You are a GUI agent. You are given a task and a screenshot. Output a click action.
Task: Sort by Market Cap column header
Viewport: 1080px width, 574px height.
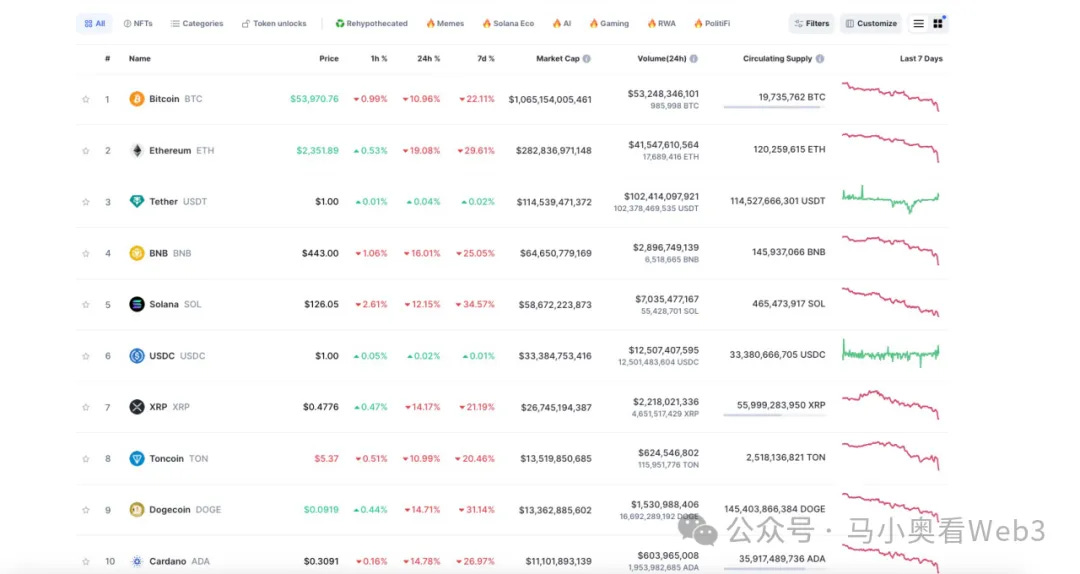pos(558,59)
